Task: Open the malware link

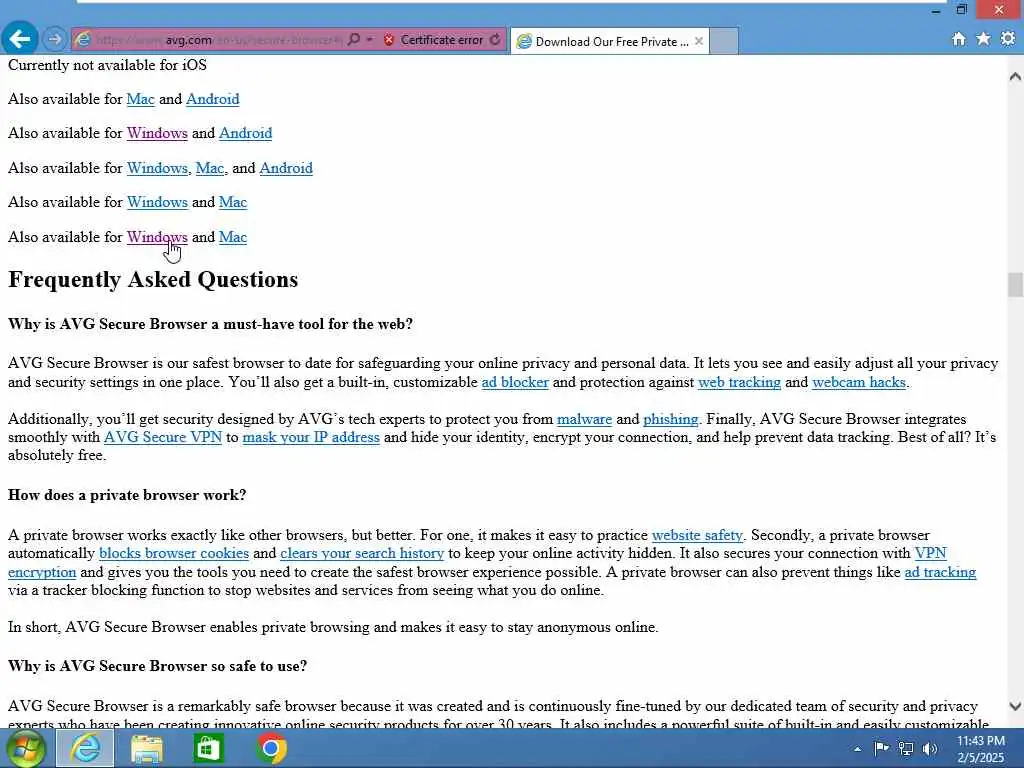Action: pos(584,419)
